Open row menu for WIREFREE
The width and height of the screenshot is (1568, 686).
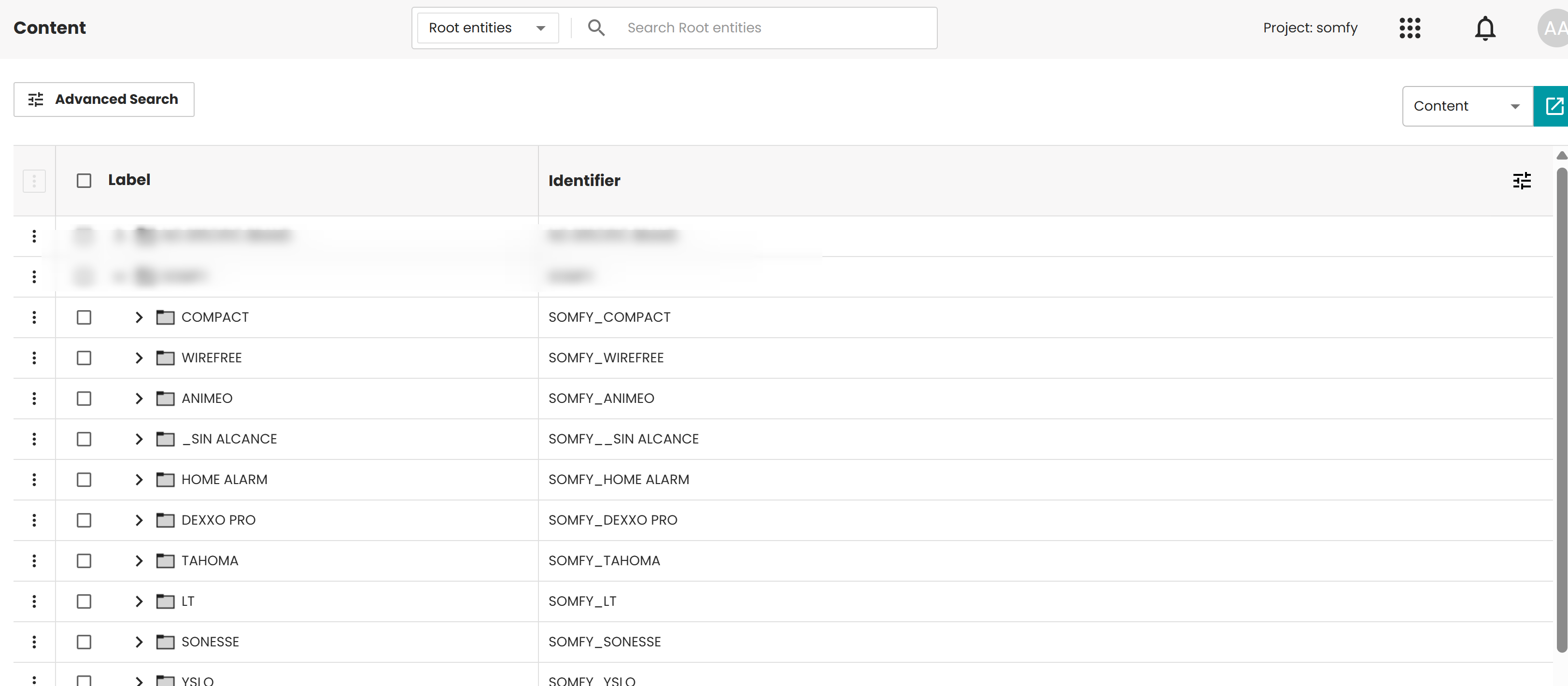[34, 358]
